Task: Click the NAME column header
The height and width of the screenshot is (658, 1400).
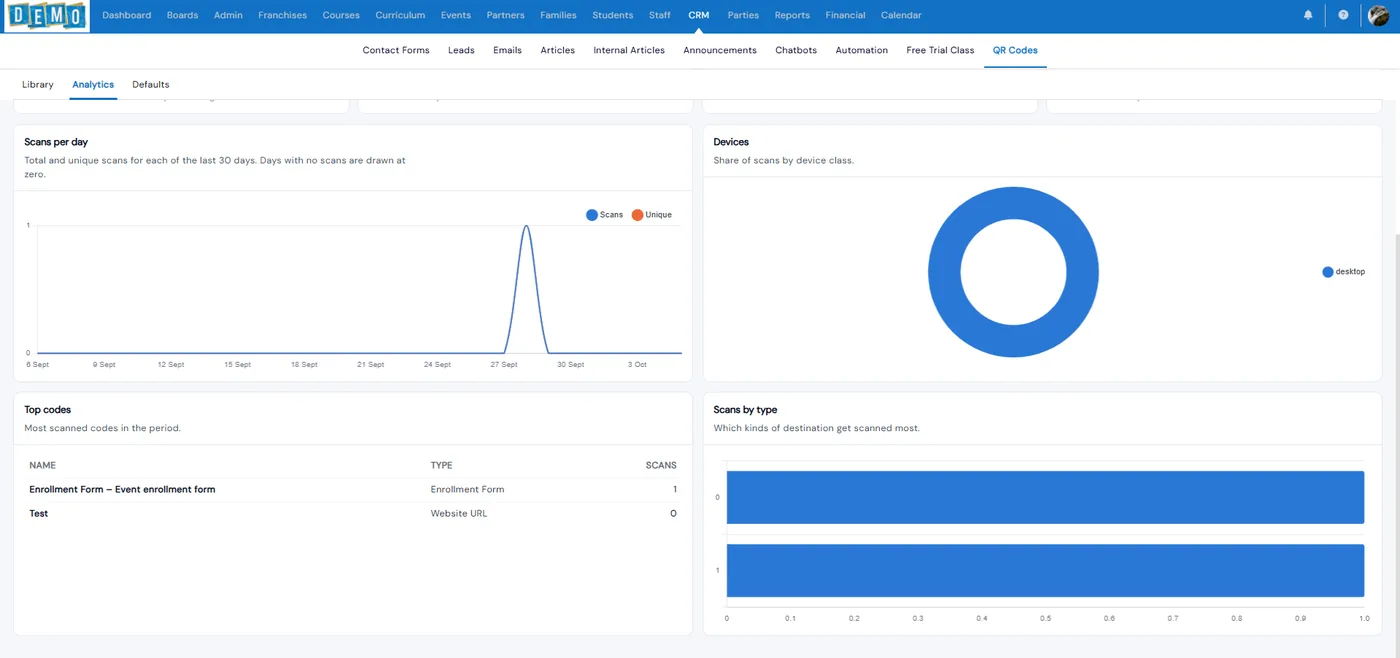Action: point(42,465)
